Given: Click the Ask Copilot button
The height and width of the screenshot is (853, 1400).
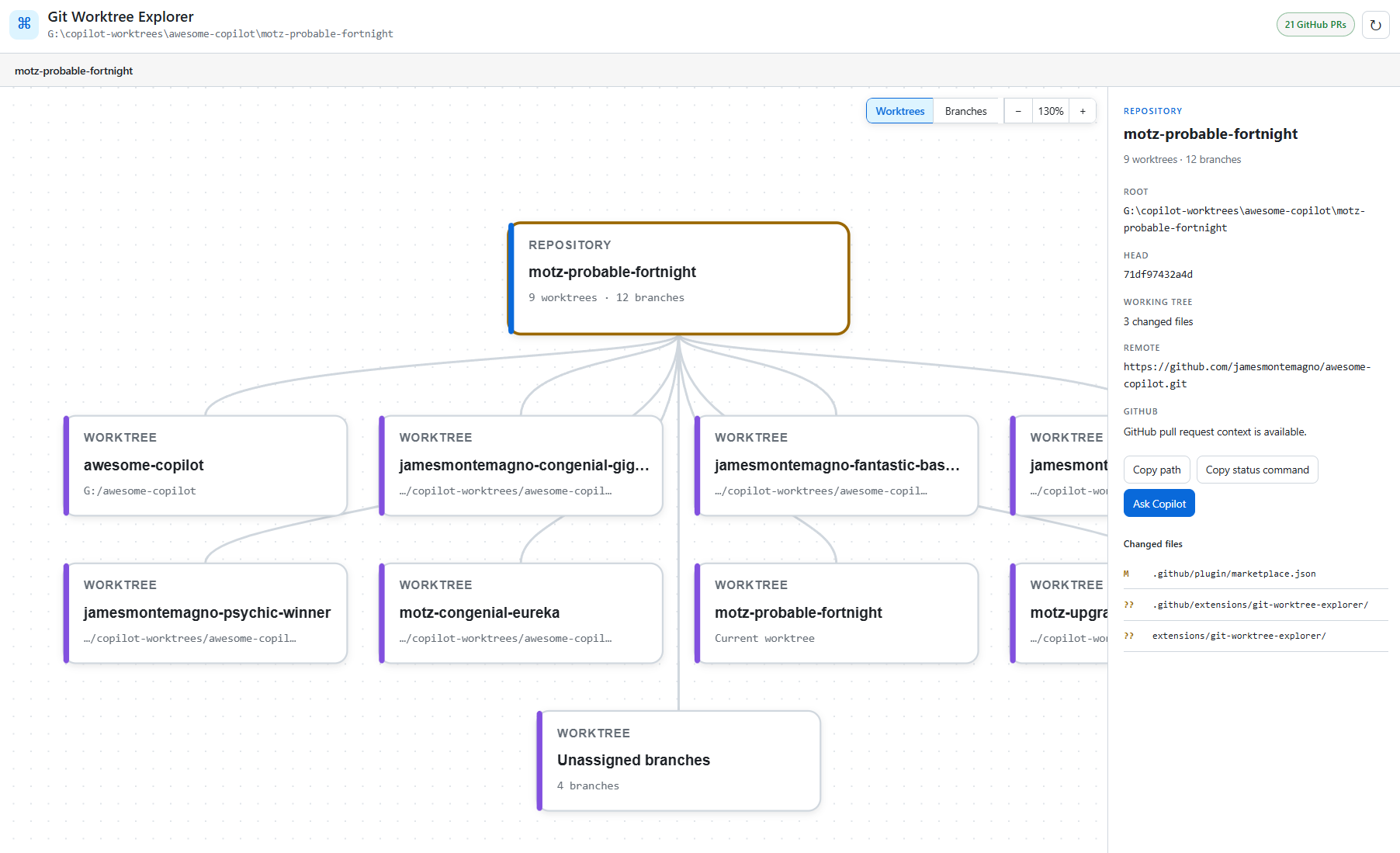Looking at the screenshot, I should click(x=1159, y=504).
